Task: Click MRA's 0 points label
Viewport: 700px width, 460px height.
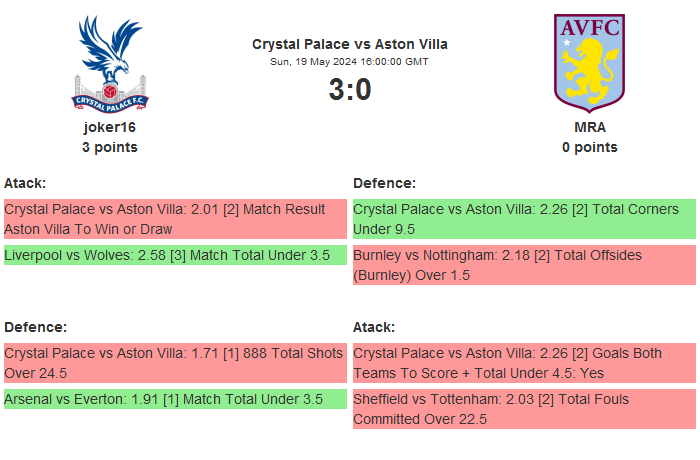Action: [x=590, y=147]
